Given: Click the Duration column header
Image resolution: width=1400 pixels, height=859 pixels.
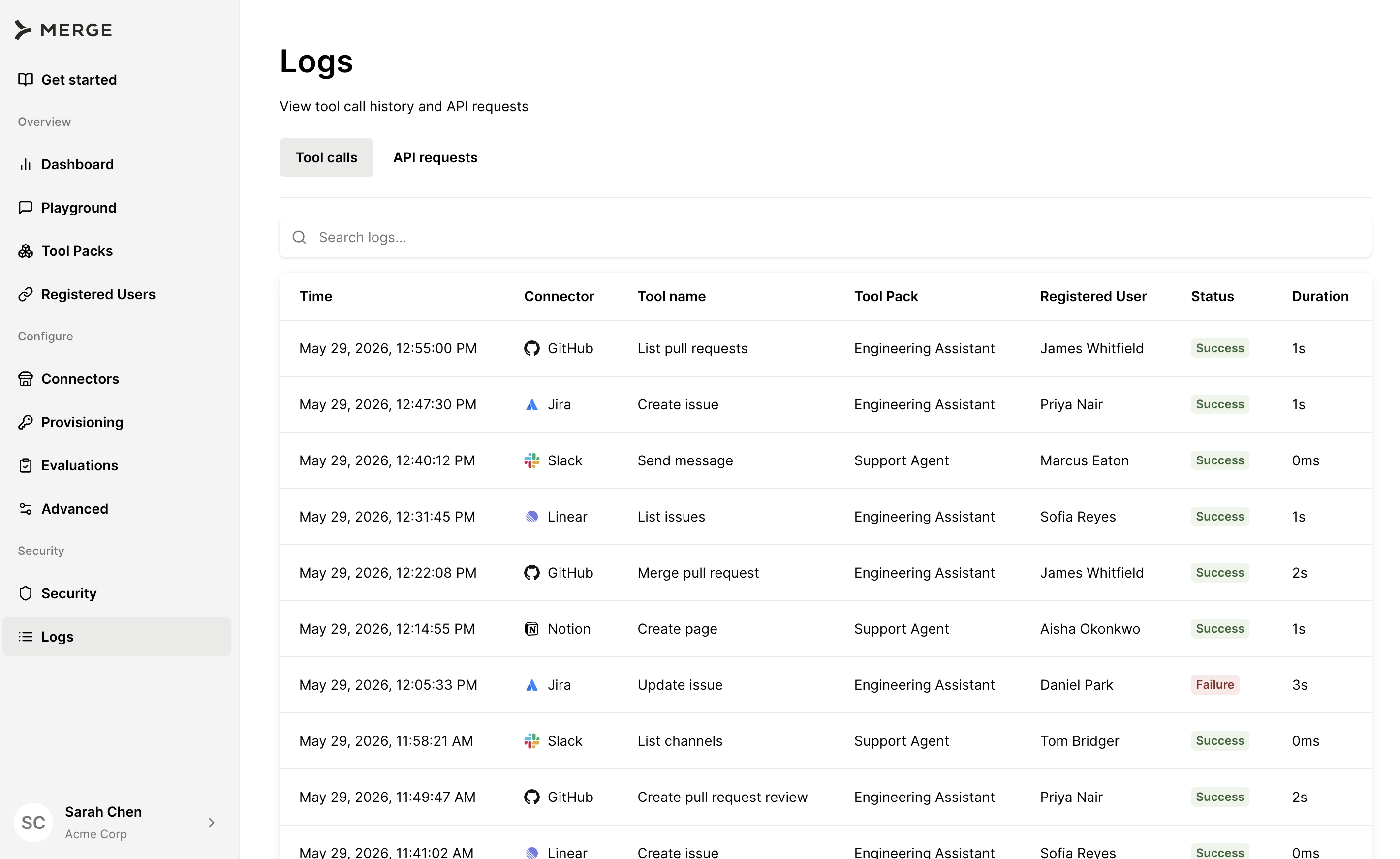Looking at the screenshot, I should coord(1320,296).
